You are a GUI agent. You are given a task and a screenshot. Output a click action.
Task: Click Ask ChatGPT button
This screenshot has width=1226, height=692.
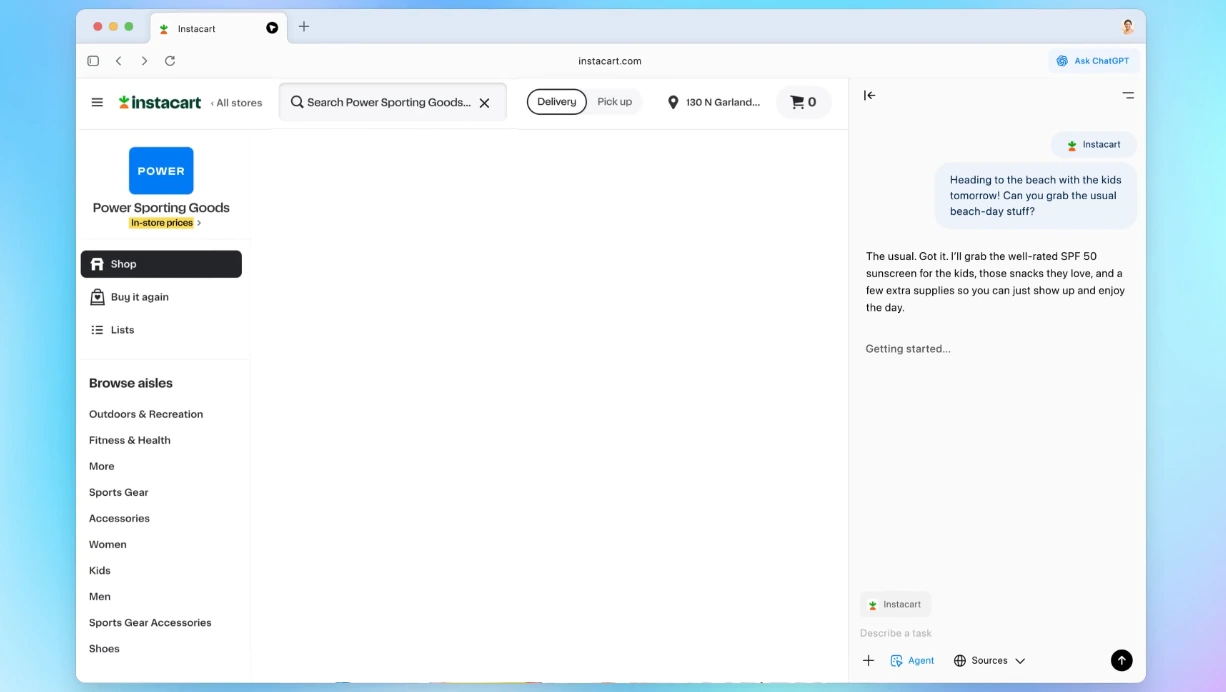pos(1093,61)
